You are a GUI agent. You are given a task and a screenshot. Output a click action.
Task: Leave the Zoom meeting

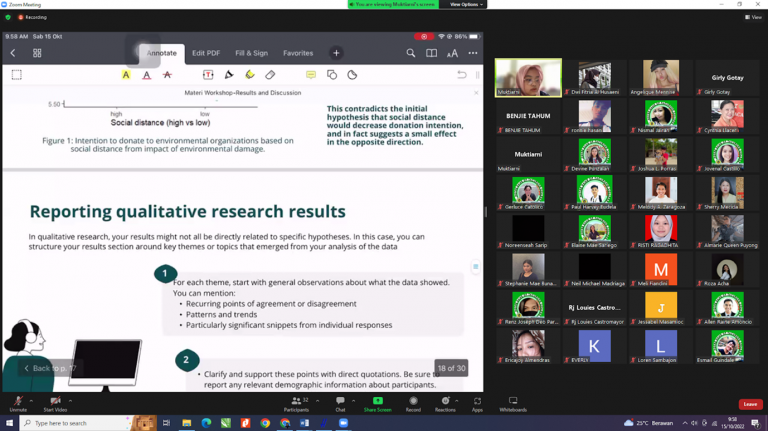(x=750, y=404)
